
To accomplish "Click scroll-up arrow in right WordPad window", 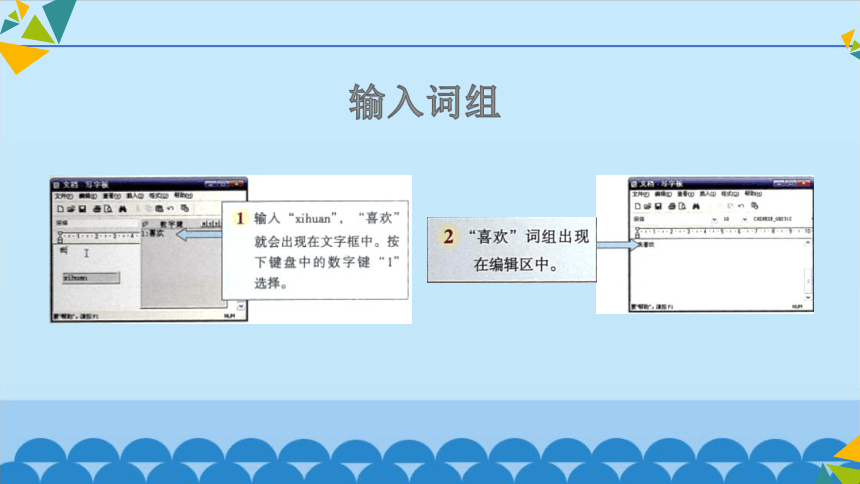I will [x=808, y=243].
